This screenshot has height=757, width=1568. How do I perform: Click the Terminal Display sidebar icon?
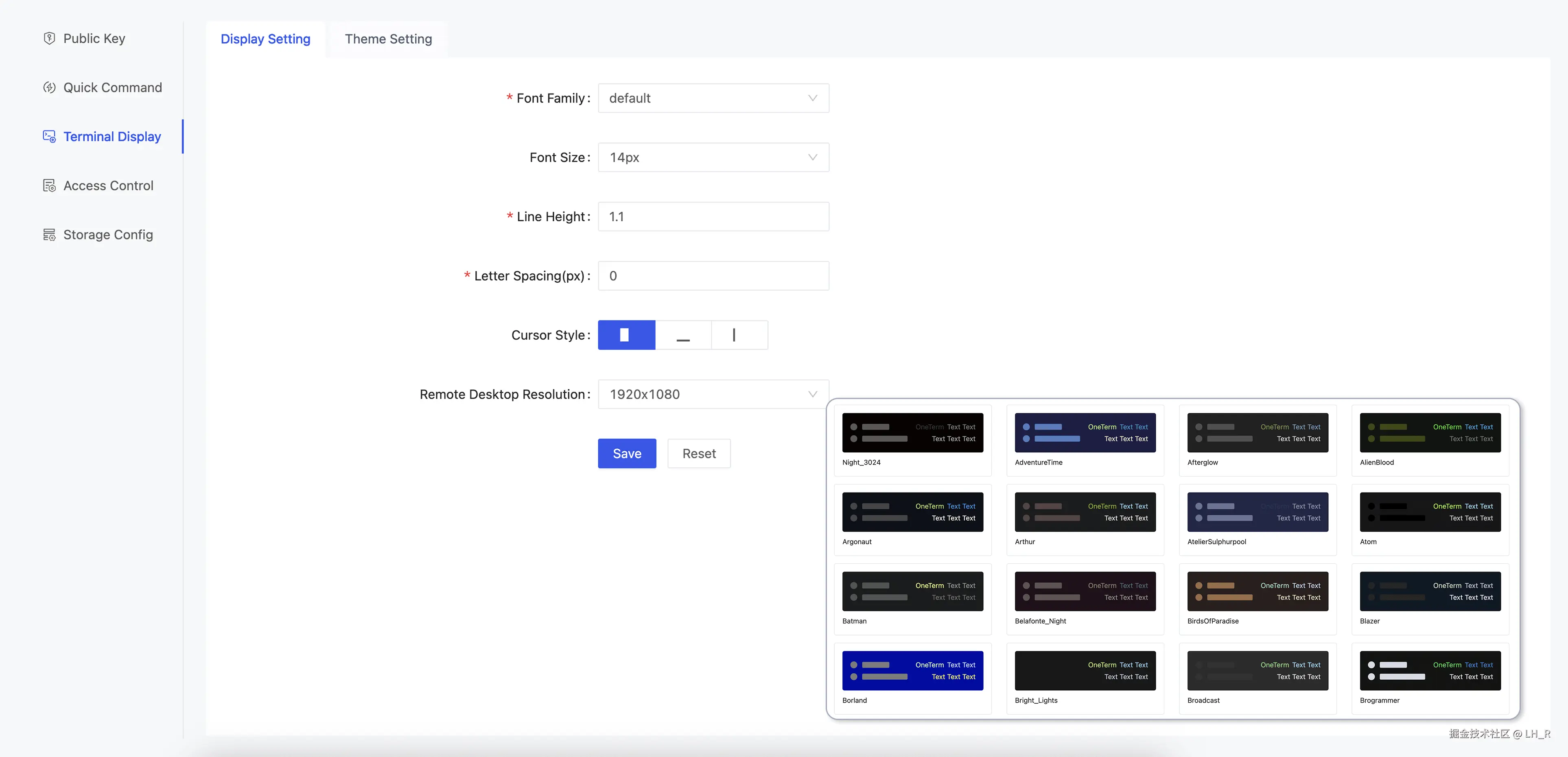tap(49, 136)
